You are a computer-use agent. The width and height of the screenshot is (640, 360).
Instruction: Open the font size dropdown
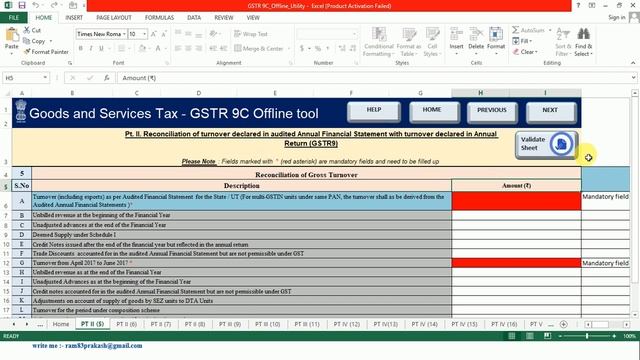pos(144,34)
